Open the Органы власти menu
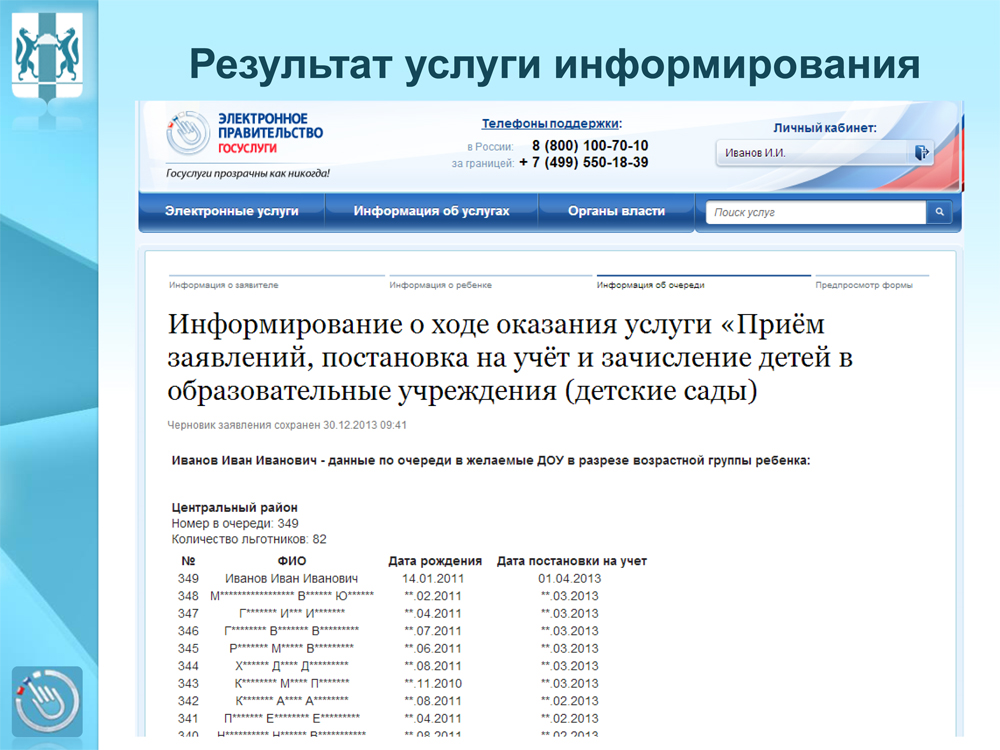The image size is (1000, 750). pos(616,211)
